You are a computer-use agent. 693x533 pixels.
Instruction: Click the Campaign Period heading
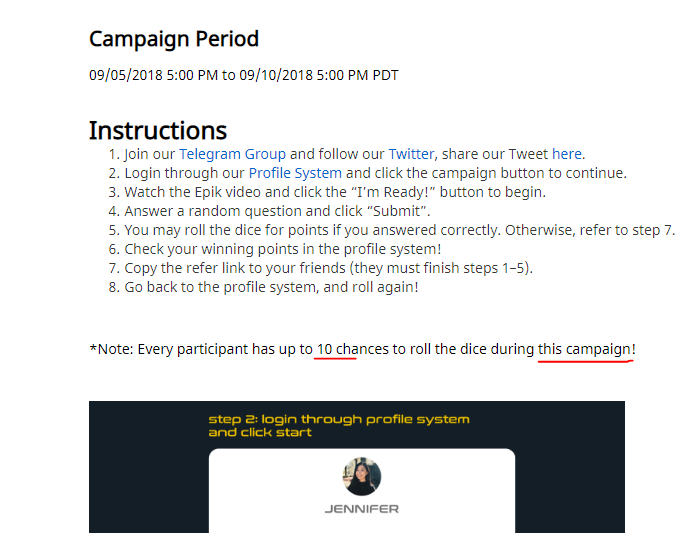tap(174, 39)
